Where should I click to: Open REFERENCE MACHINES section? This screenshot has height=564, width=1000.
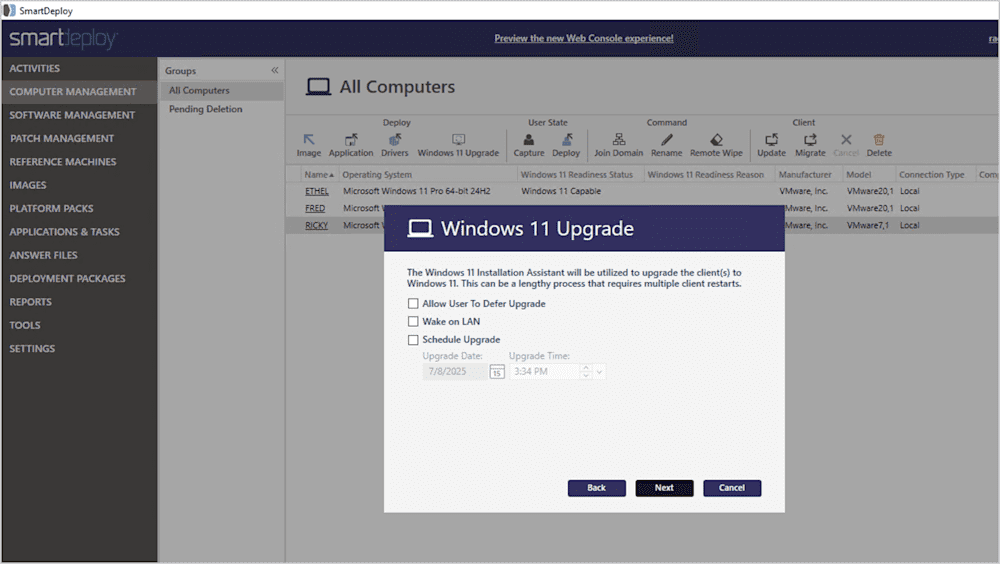click(79, 162)
